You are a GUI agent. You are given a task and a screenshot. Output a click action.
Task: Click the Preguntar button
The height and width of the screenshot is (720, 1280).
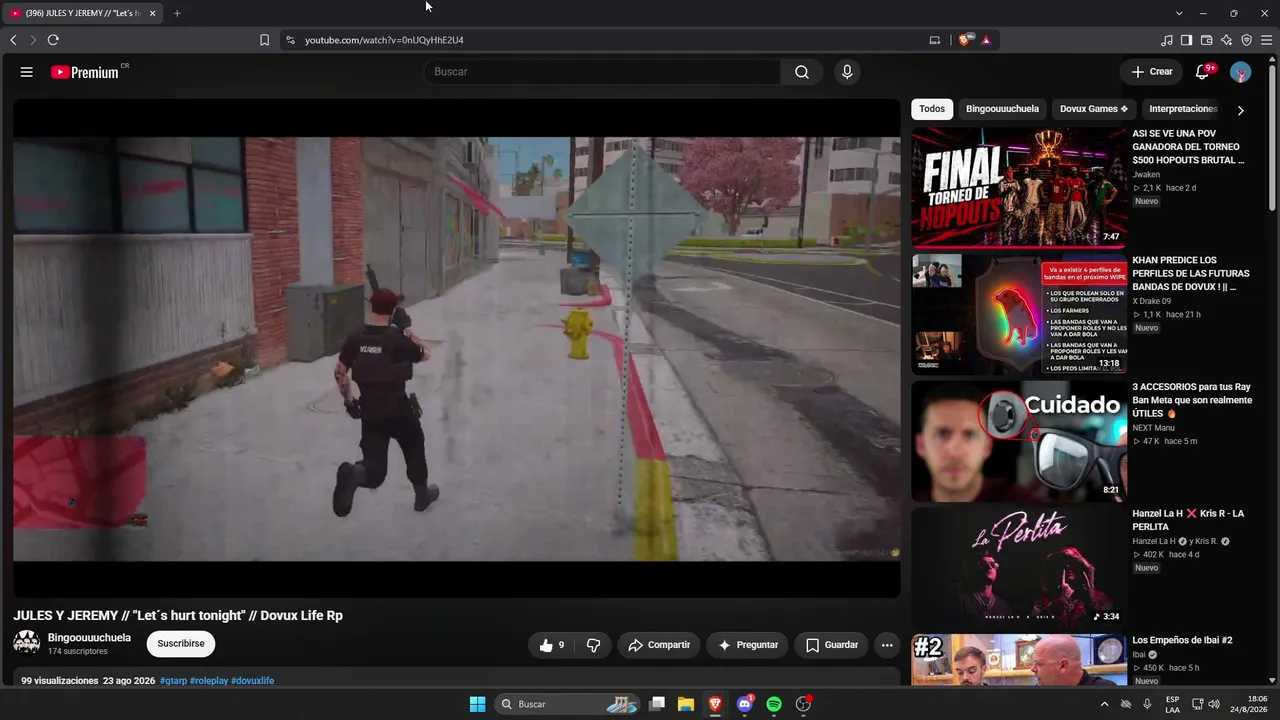tap(748, 645)
